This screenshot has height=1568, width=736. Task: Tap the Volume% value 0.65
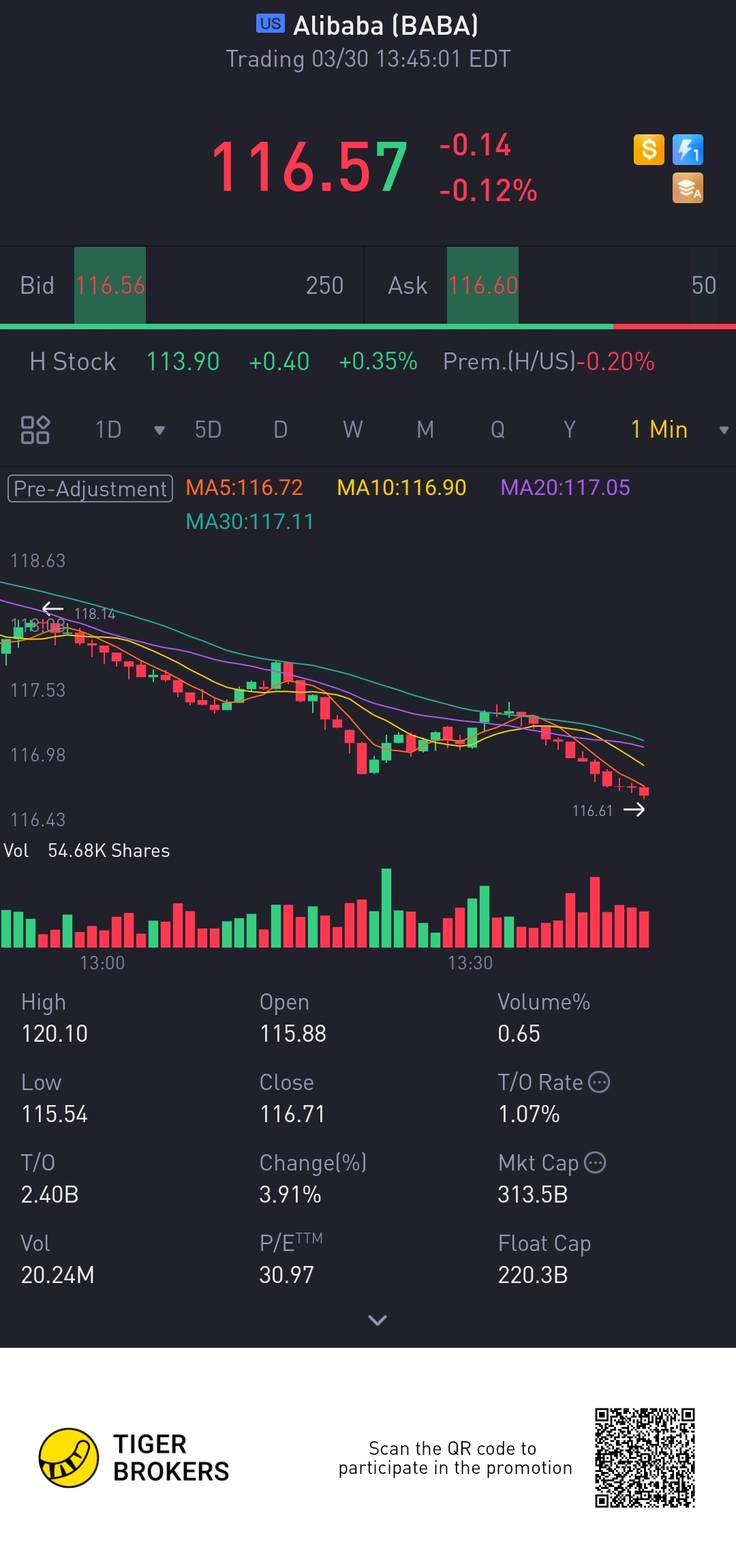[x=519, y=1034]
